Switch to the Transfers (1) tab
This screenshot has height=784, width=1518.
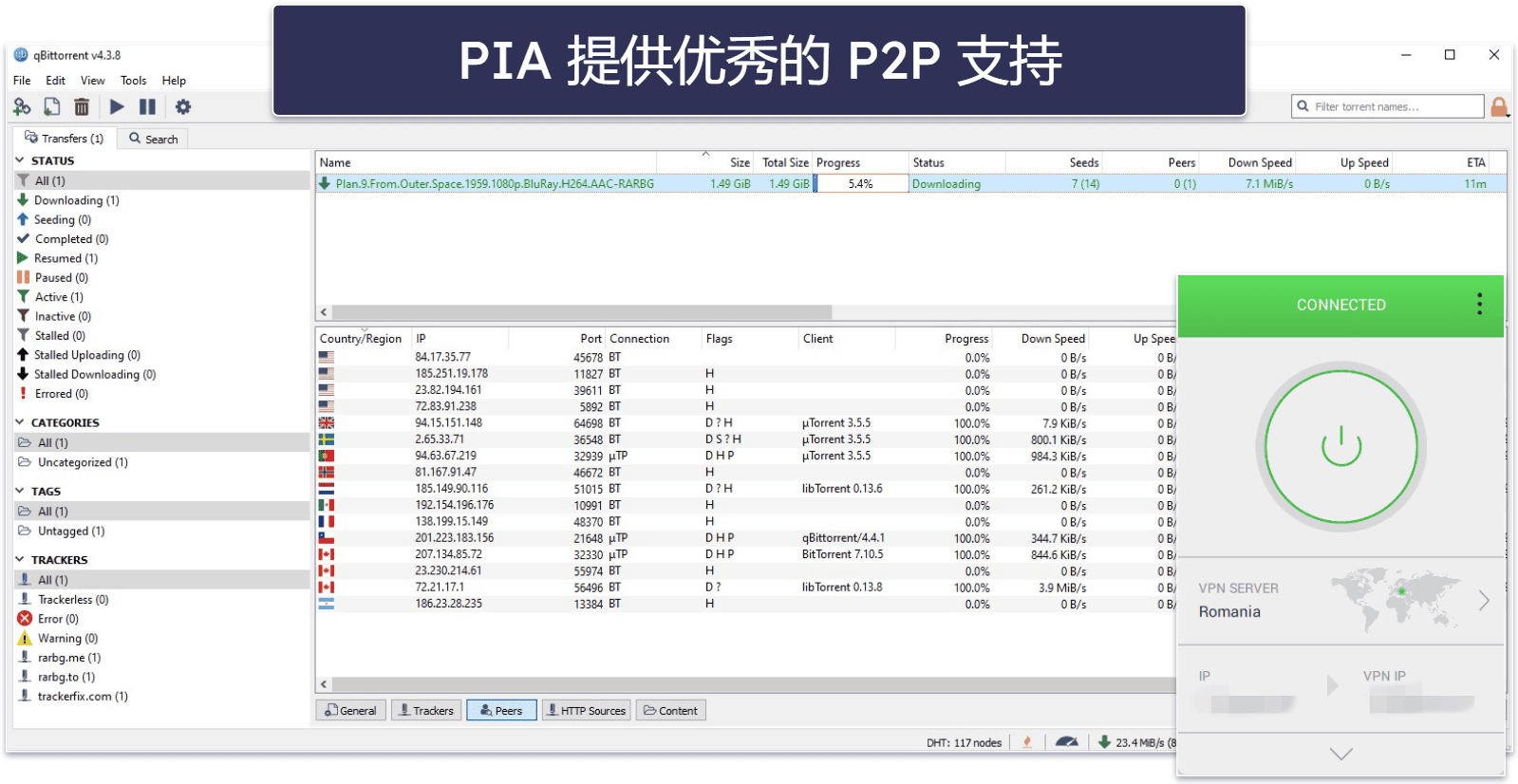64,139
